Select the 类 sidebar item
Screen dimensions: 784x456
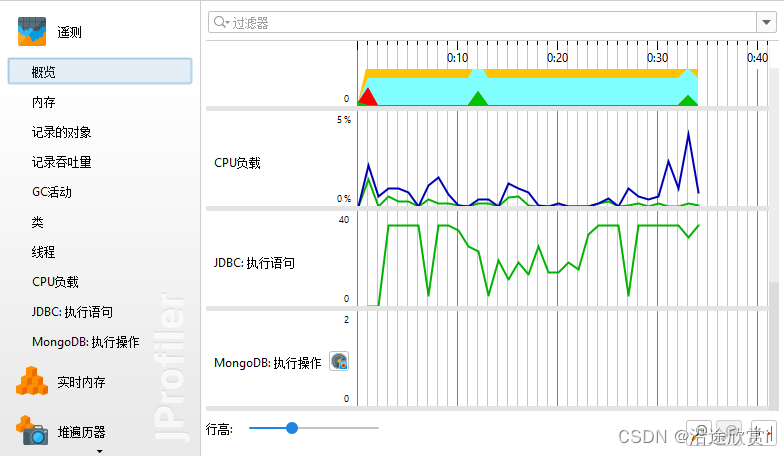click(x=38, y=222)
